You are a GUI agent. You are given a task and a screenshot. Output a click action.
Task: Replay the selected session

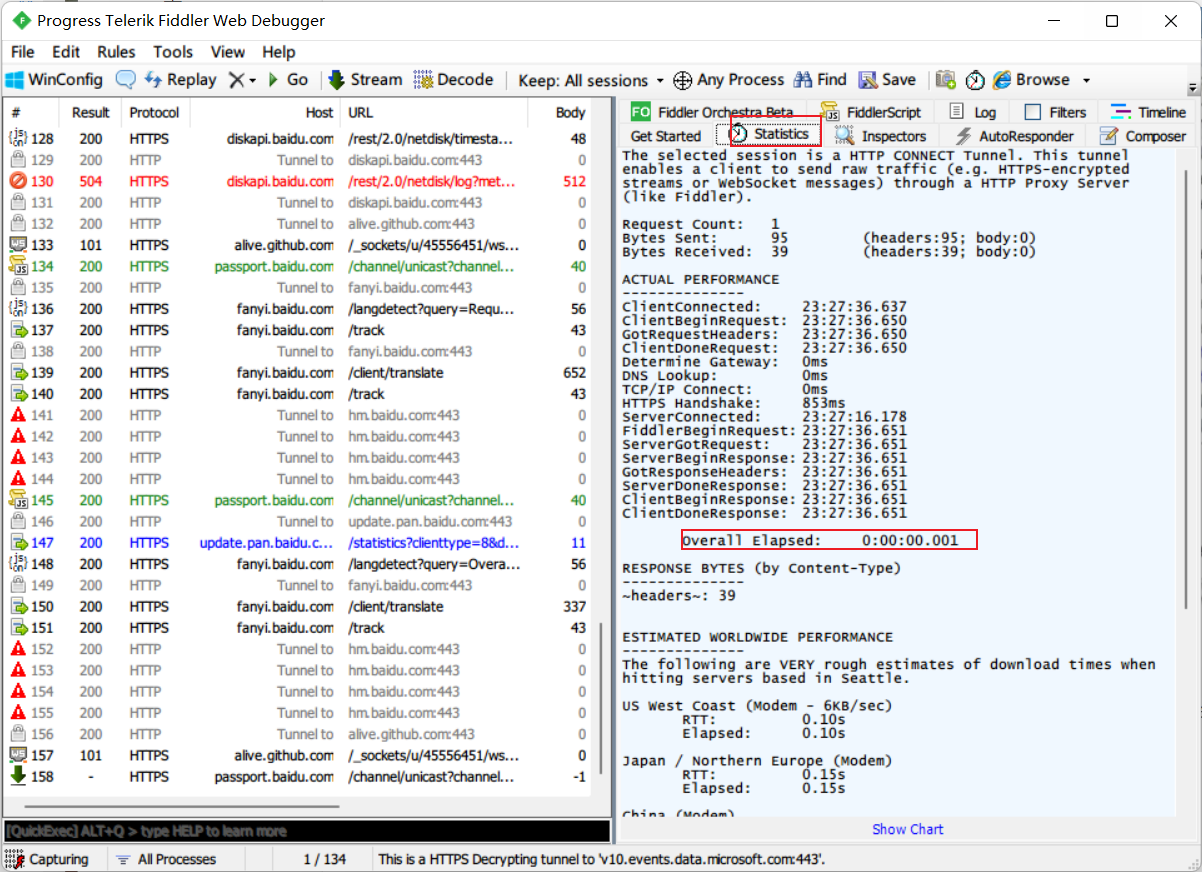pos(181,80)
